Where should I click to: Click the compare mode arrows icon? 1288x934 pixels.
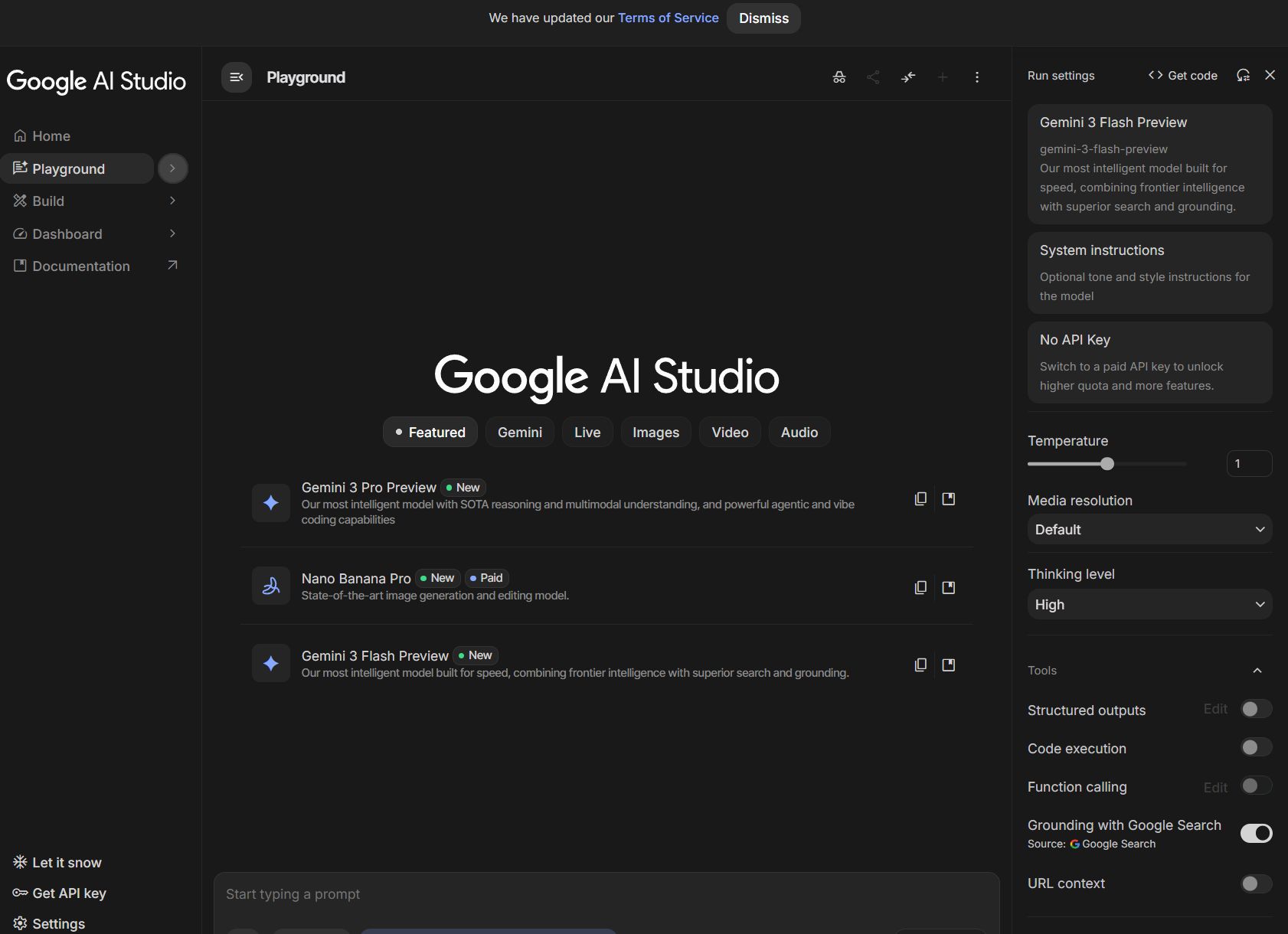pyautogui.click(x=908, y=77)
